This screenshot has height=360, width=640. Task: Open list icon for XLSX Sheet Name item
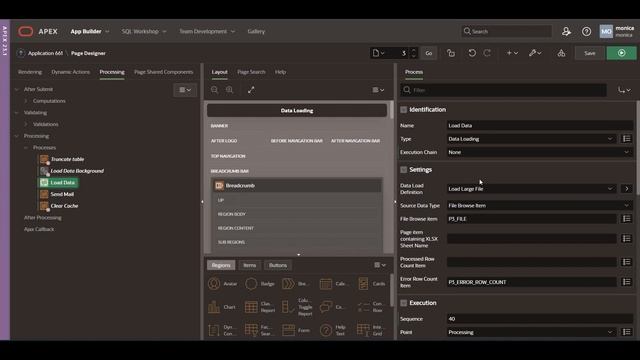[x=626, y=238]
